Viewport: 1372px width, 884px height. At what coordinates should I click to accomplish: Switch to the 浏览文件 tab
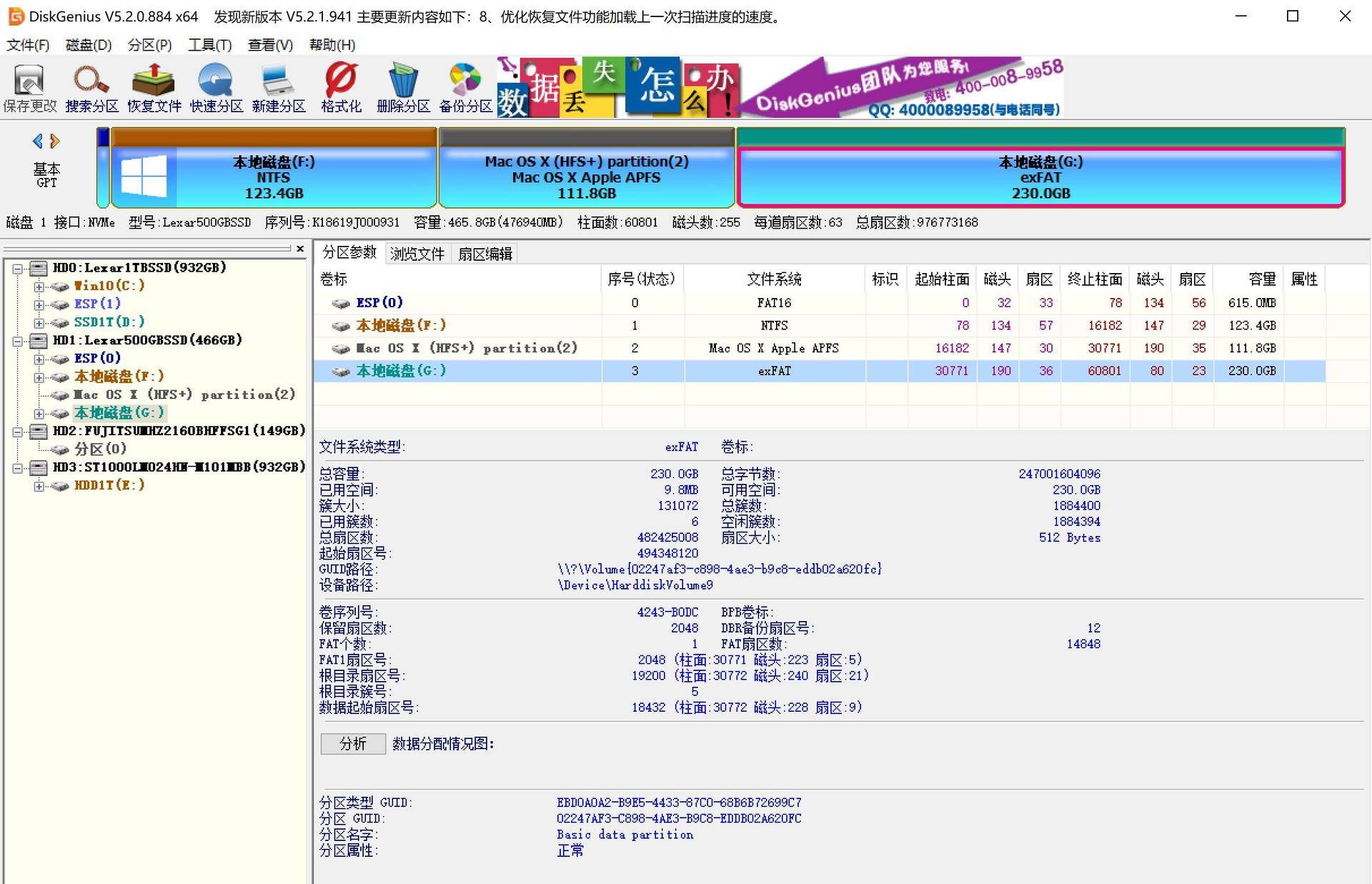point(417,253)
